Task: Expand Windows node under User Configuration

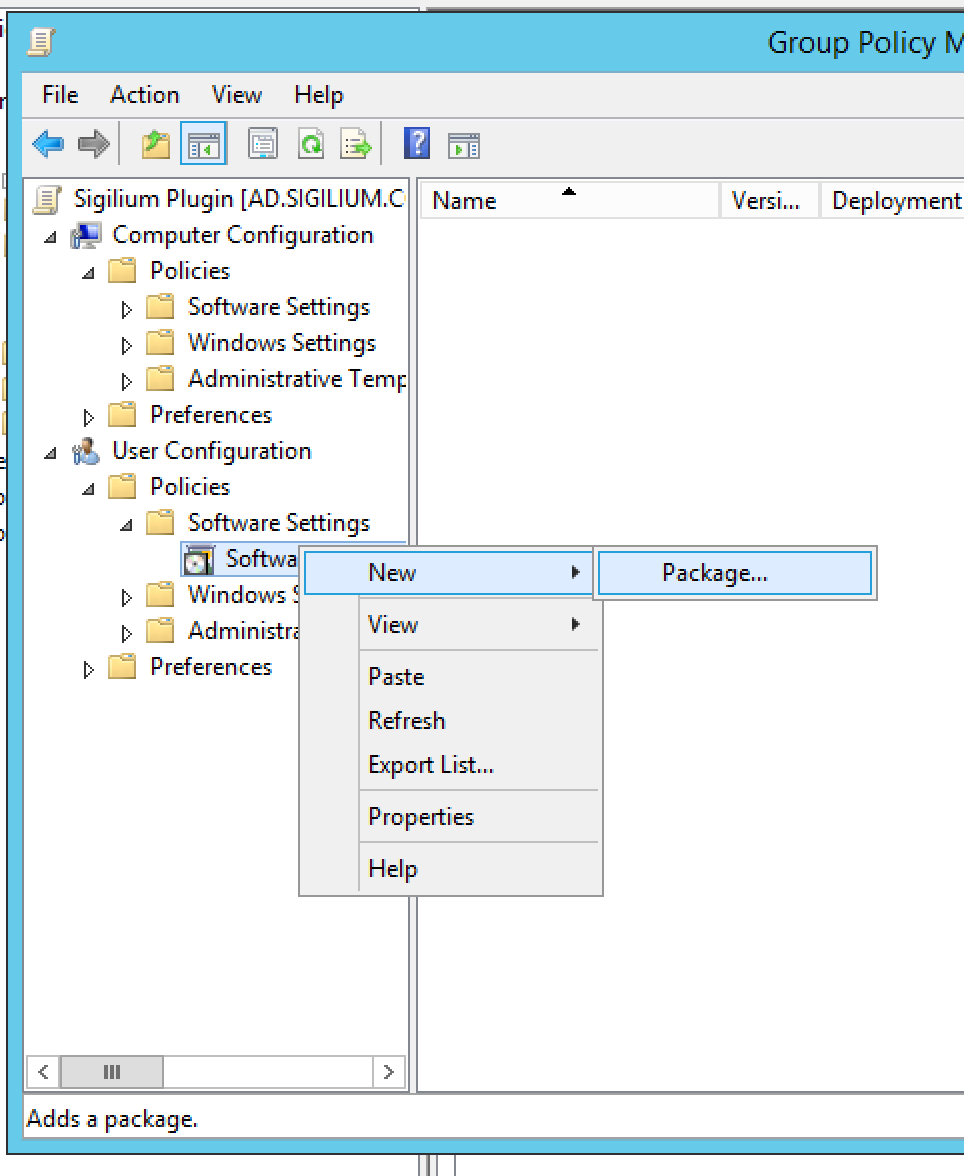Action: coord(127,597)
